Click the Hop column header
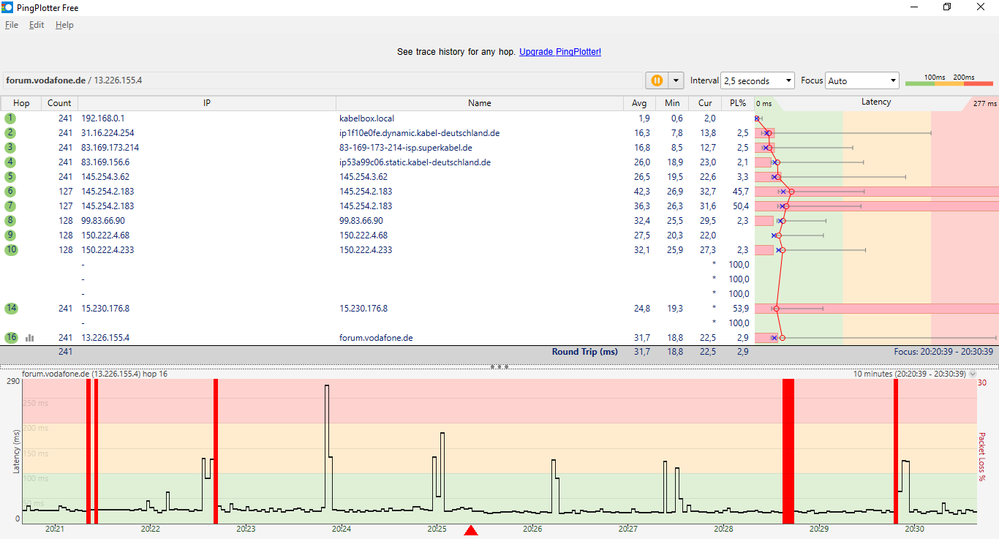The height and width of the screenshot is (539, 999). (x=21, y=103)
